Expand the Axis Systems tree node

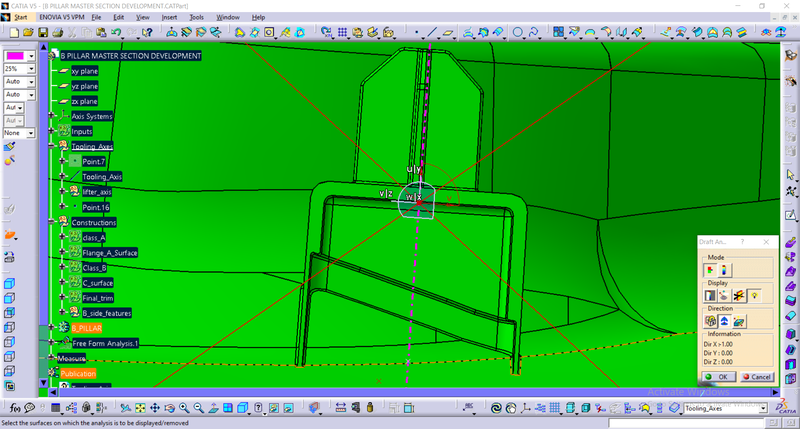click(52, 116)
